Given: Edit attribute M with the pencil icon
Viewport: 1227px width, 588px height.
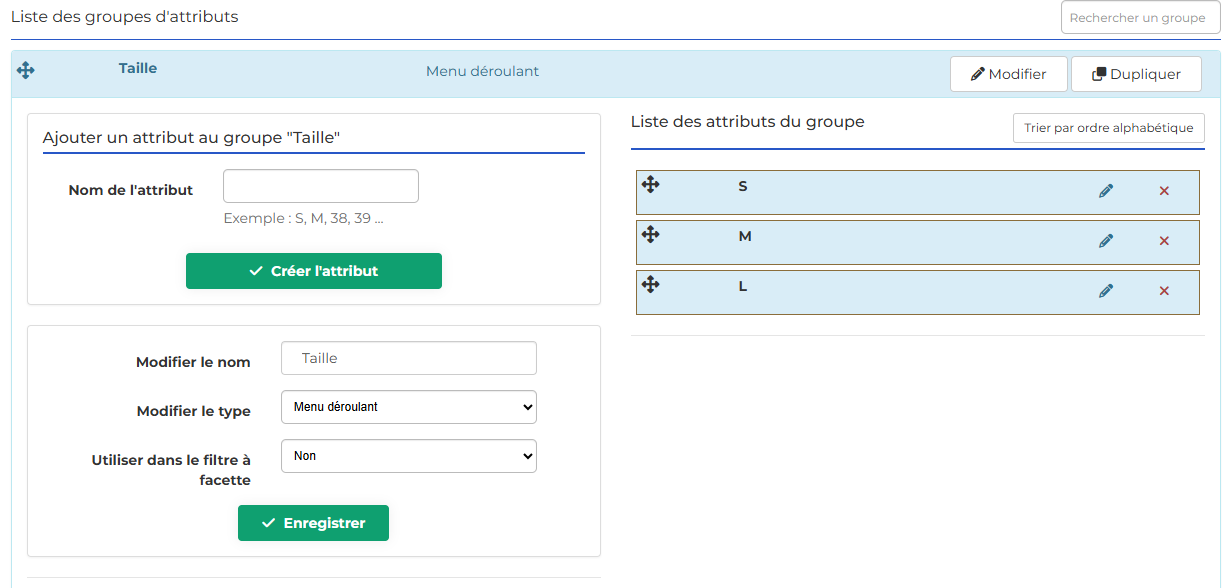Looking at the screenshot, I should click(1105, 241).
